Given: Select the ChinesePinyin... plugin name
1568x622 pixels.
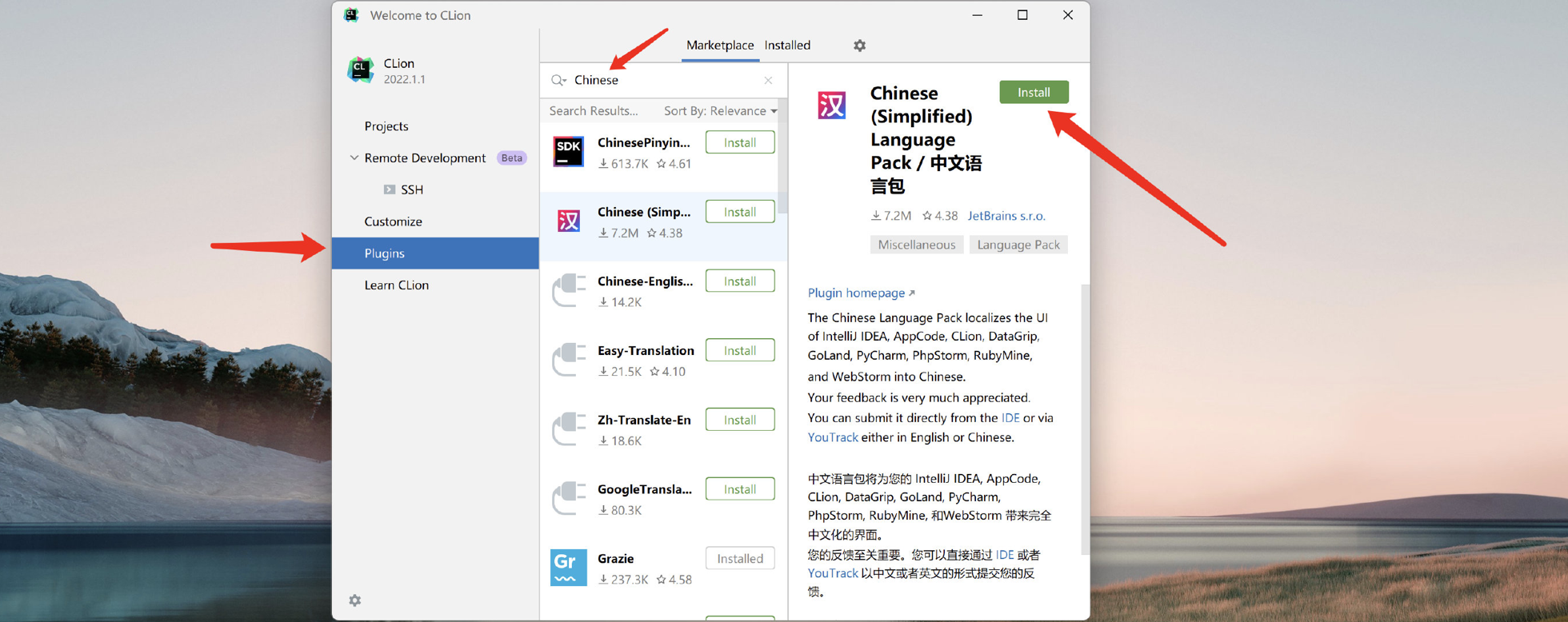Looking at the screenshot, I should tap(644, 142).
